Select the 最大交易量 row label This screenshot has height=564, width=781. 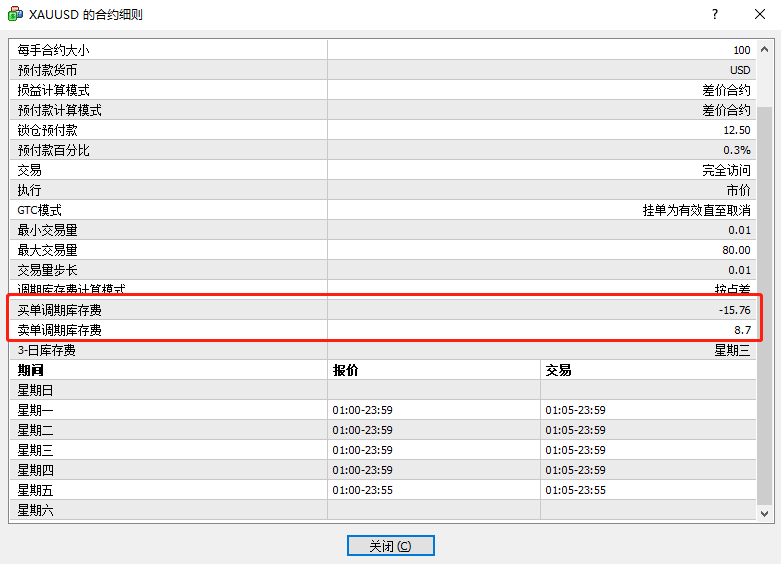click(x=47, y=250)
